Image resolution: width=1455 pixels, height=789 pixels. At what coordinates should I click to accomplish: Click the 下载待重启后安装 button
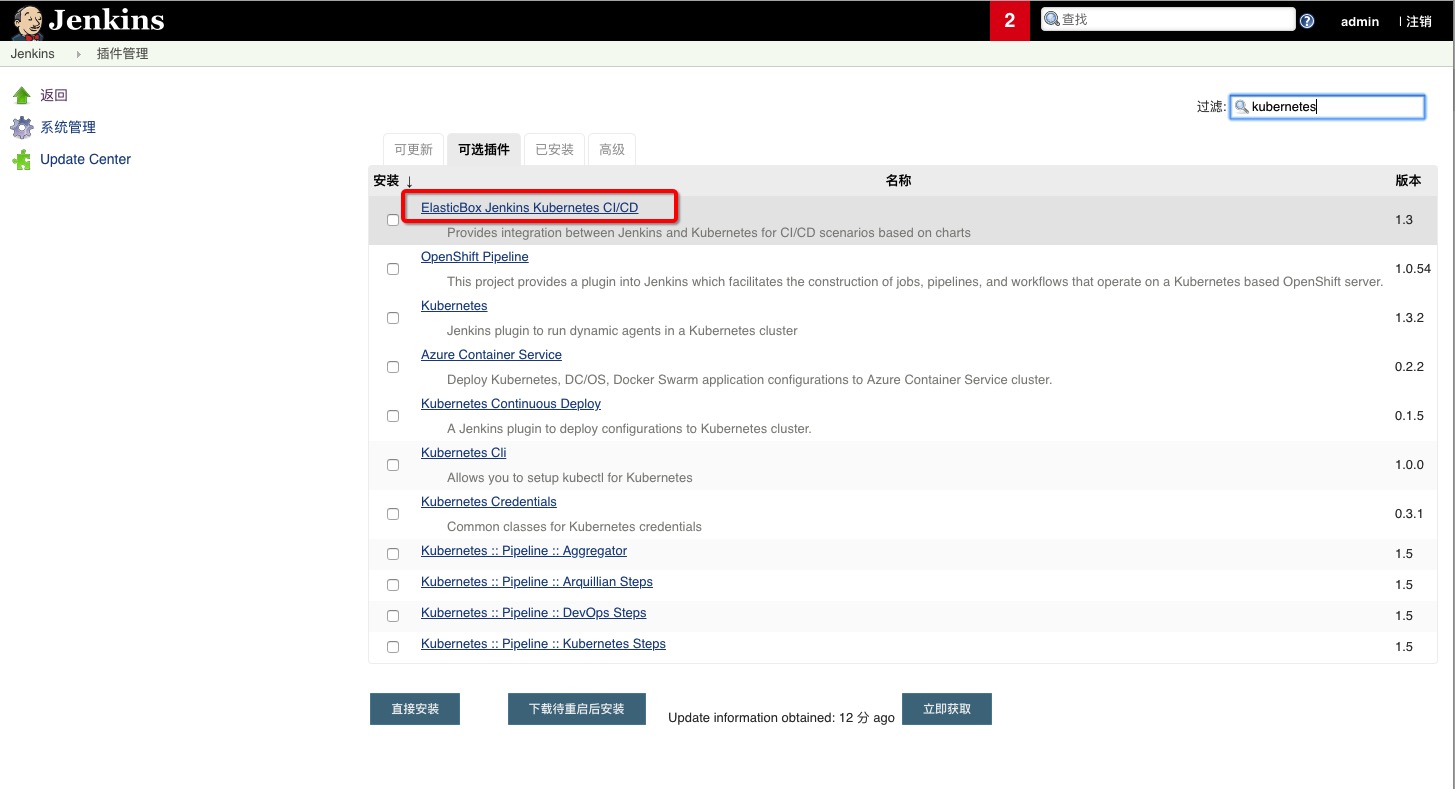[x=577, y=709]
